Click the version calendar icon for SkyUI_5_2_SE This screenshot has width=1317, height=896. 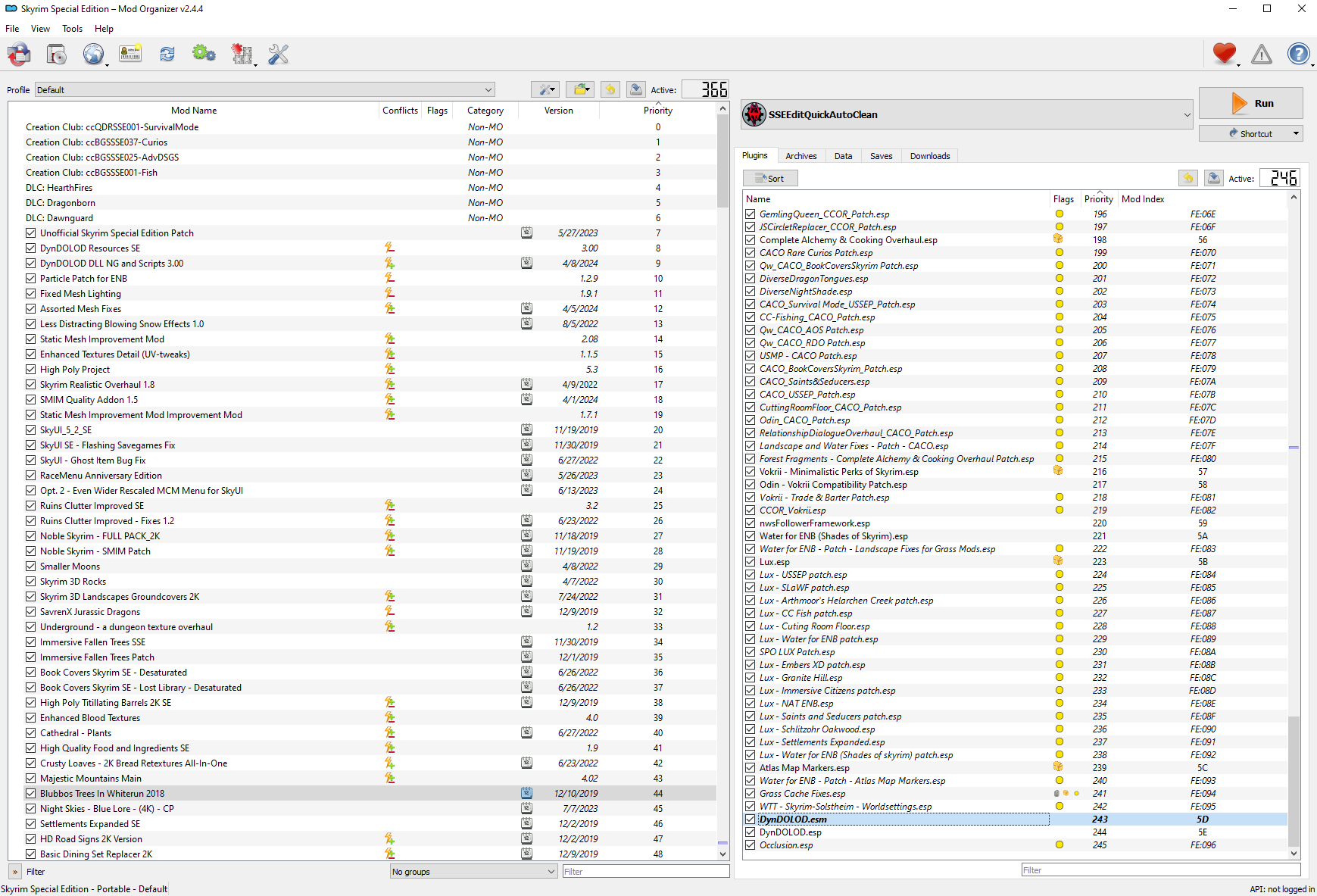[x=526, y=430]
